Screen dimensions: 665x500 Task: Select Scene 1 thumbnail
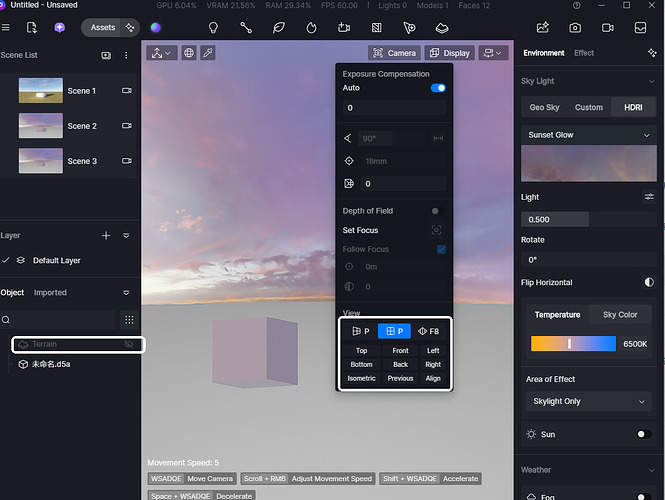[x=41, y=90]
